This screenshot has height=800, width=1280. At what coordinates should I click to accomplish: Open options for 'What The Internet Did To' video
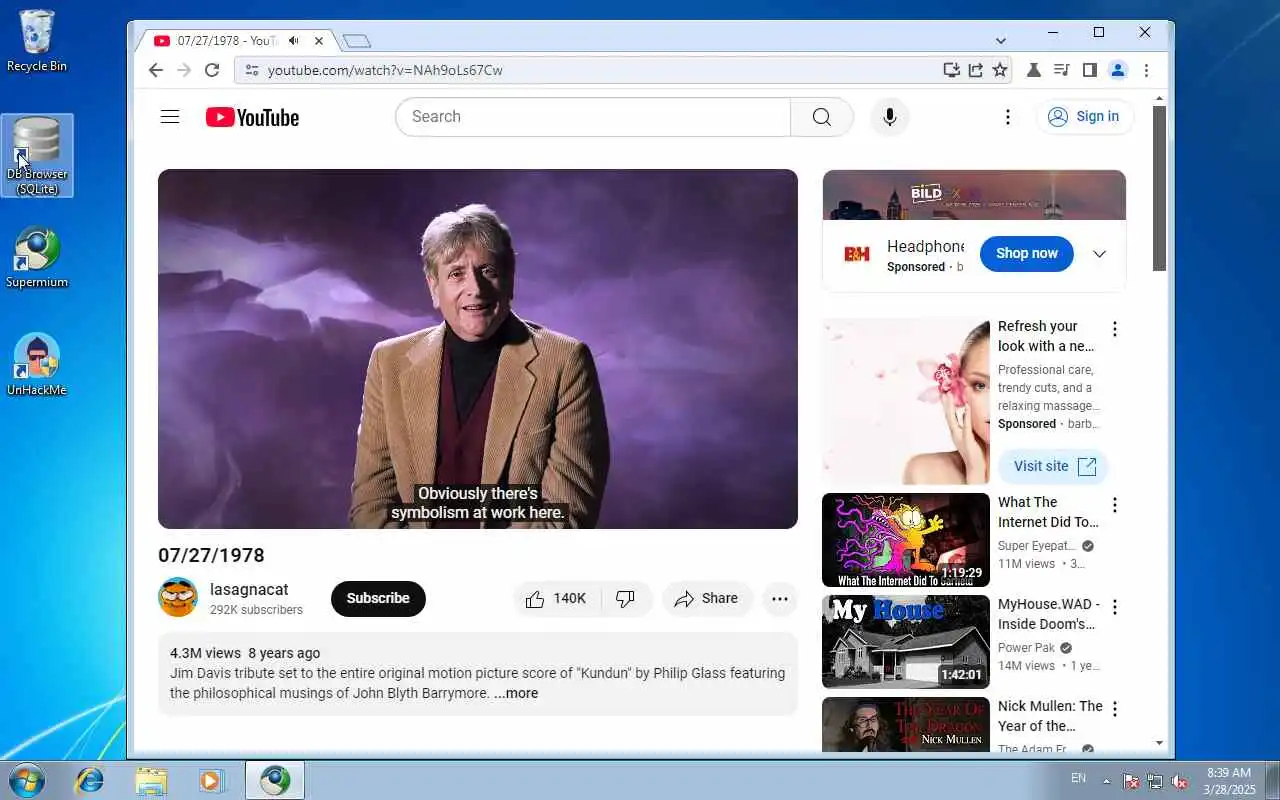tap(1115, 505)
